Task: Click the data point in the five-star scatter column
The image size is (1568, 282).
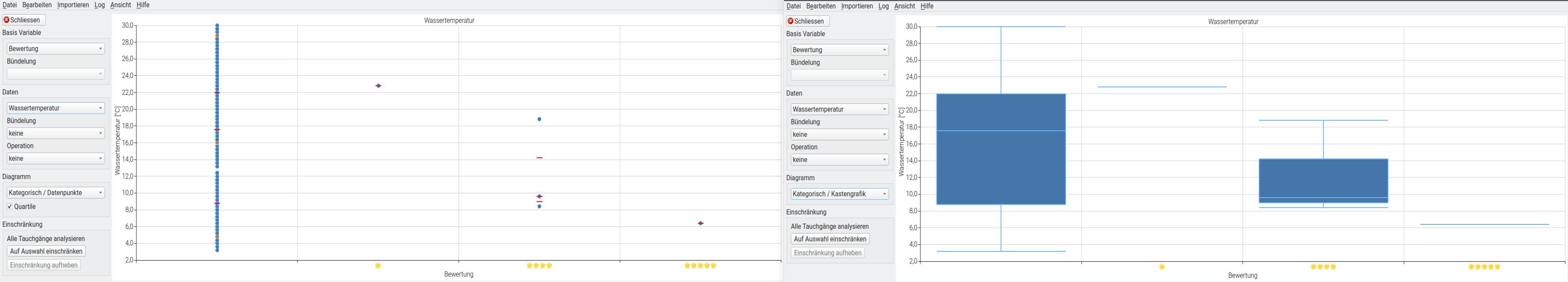Action: [701, 224]
